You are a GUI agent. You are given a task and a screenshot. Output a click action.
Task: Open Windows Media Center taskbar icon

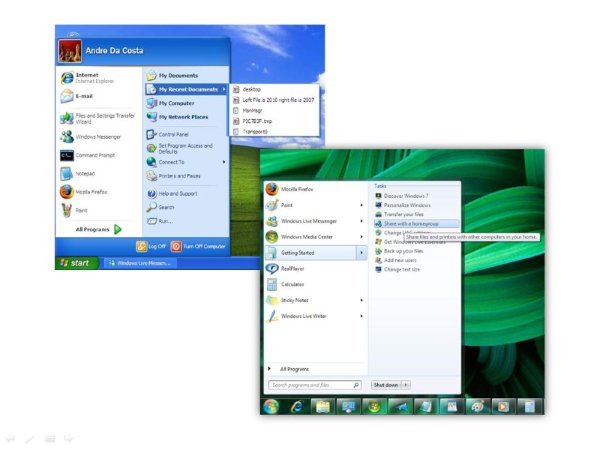tap(374, 407)
